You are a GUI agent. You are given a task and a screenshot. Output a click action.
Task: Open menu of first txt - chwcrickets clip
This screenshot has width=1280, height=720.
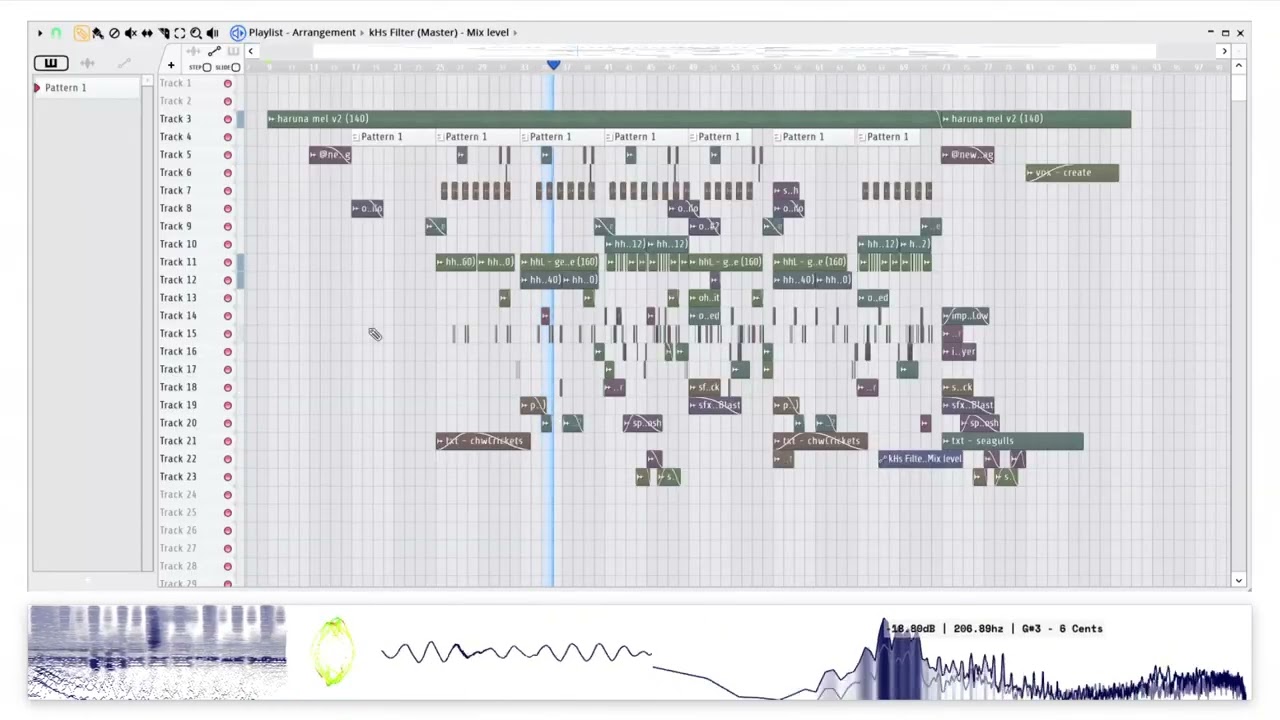[441, 441]
